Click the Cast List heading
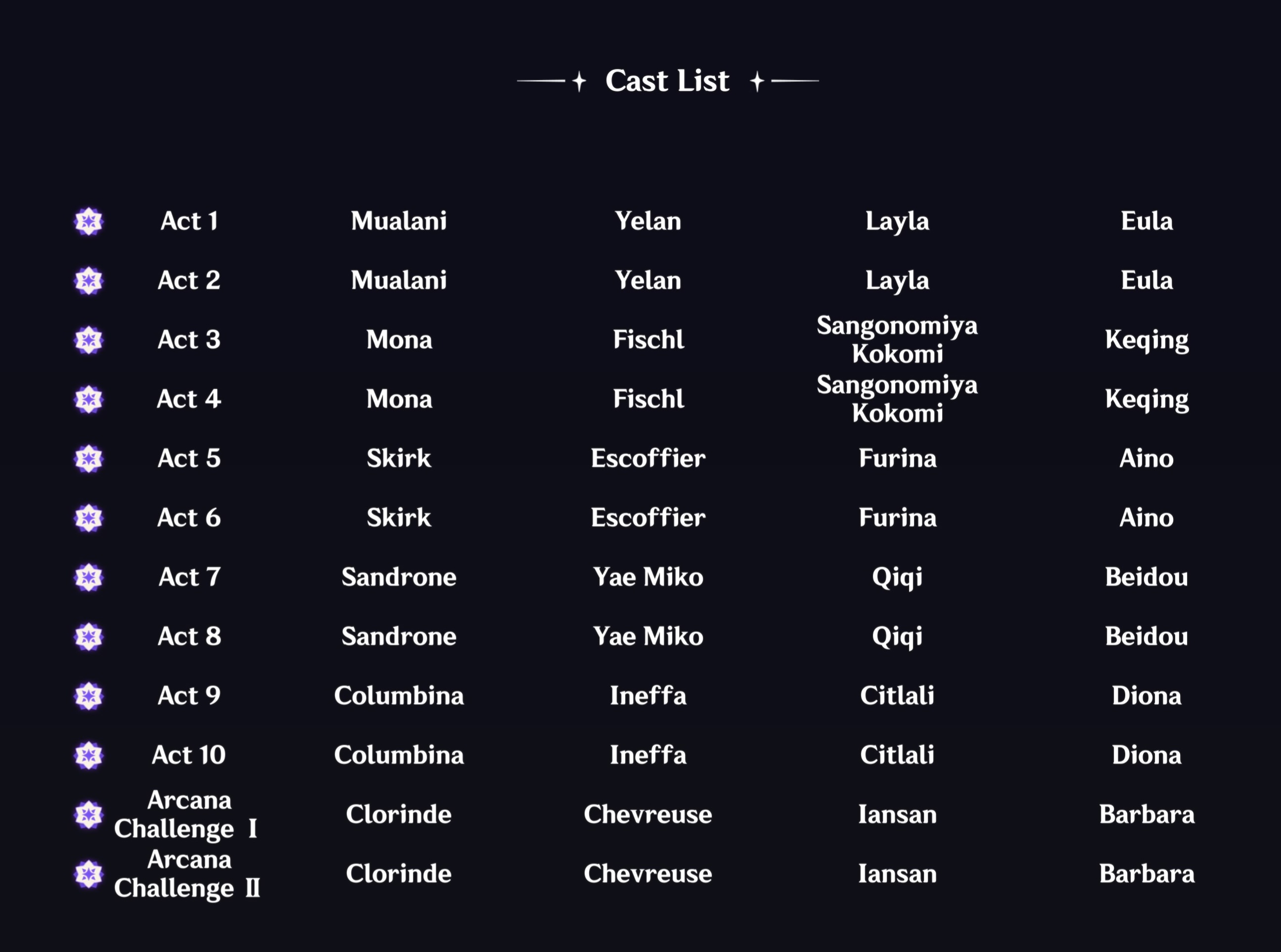The width and height of the screenshot is (1281, 952). pyautogui.click(x=667, y=81)
